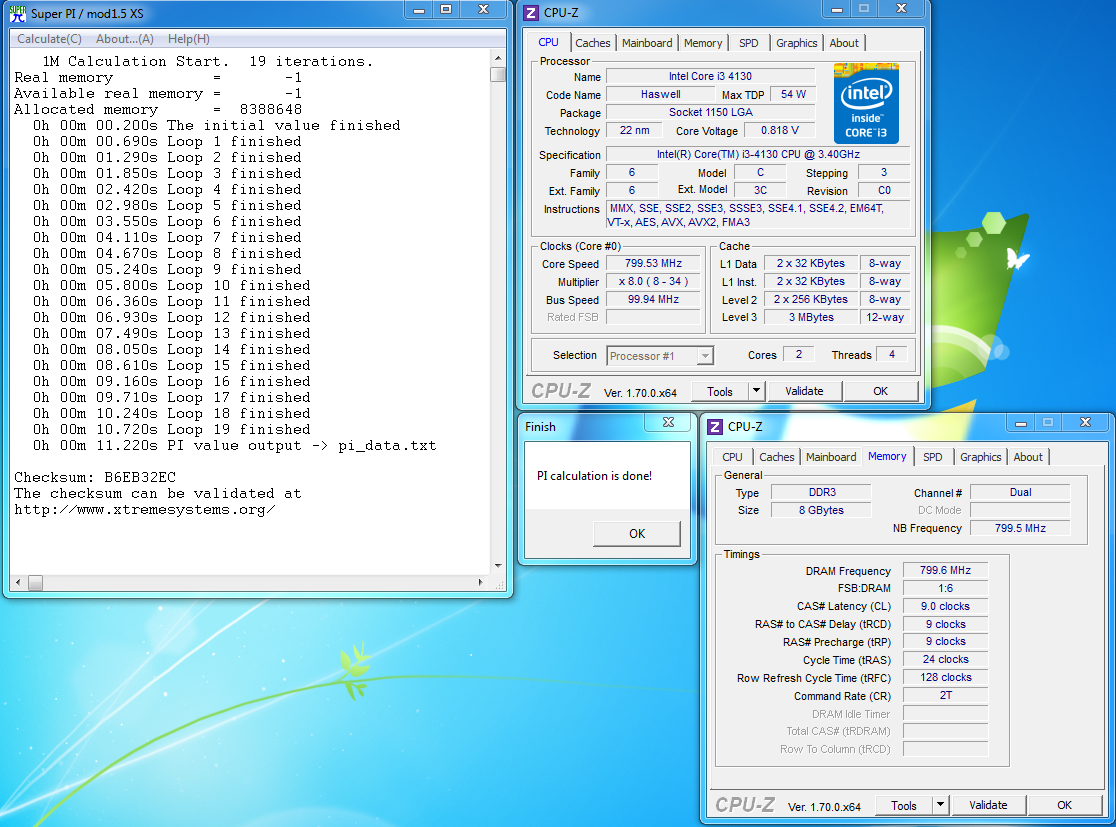
Task: Click Super PI vertical scrollbar down arrow
Action: [498, 566]
